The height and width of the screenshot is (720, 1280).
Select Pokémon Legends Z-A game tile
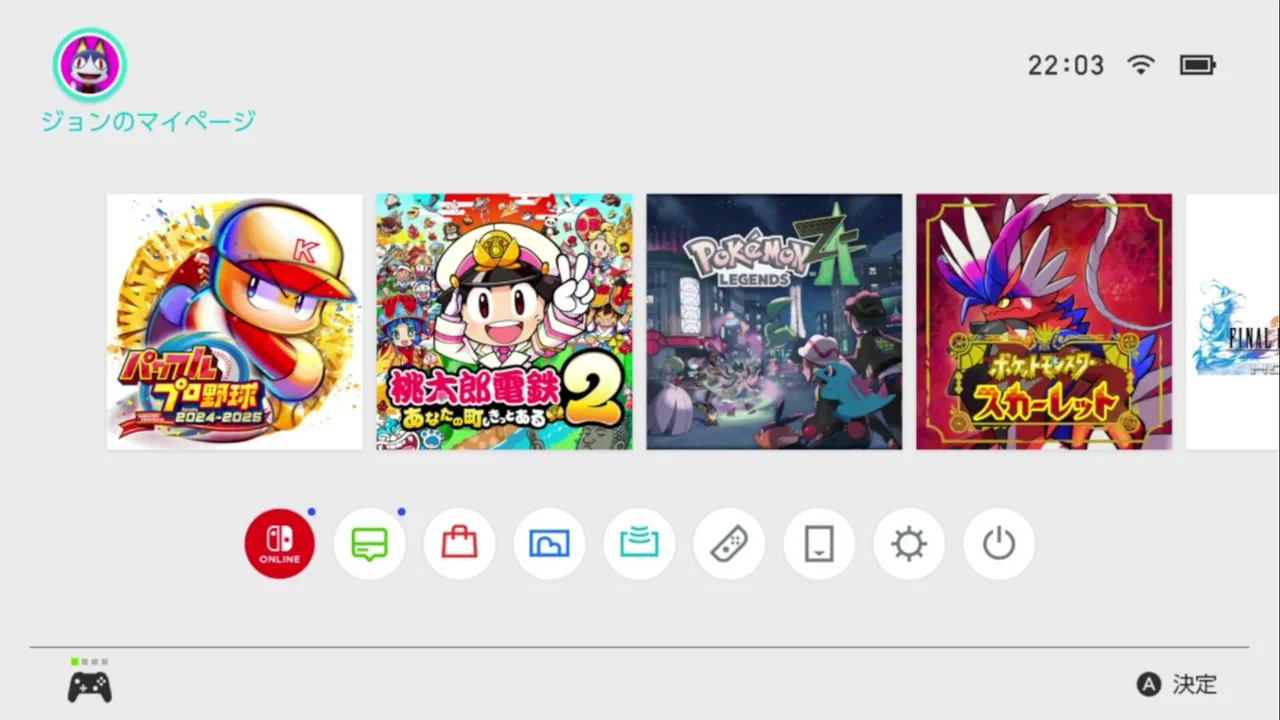coord(774,322)
